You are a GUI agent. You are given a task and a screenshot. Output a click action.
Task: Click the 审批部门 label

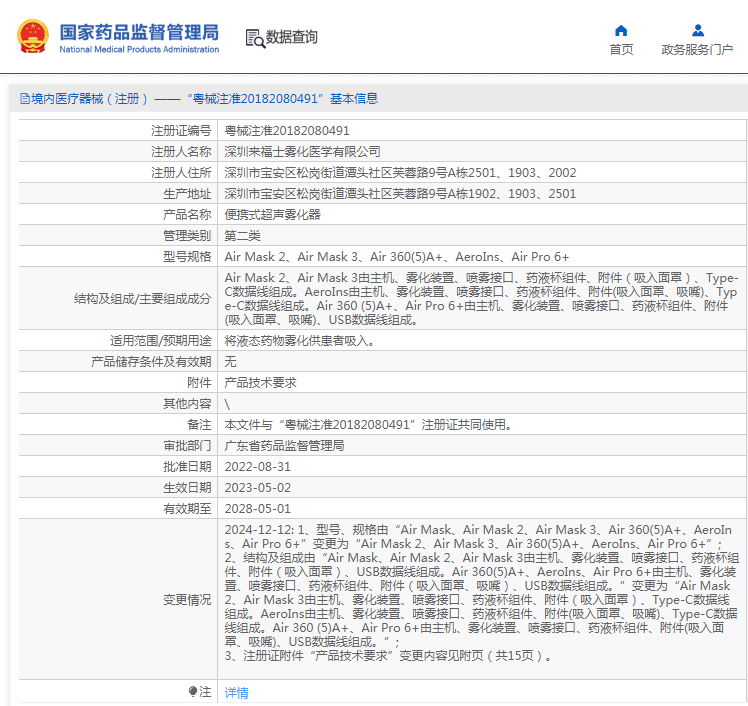click(187, 446)
